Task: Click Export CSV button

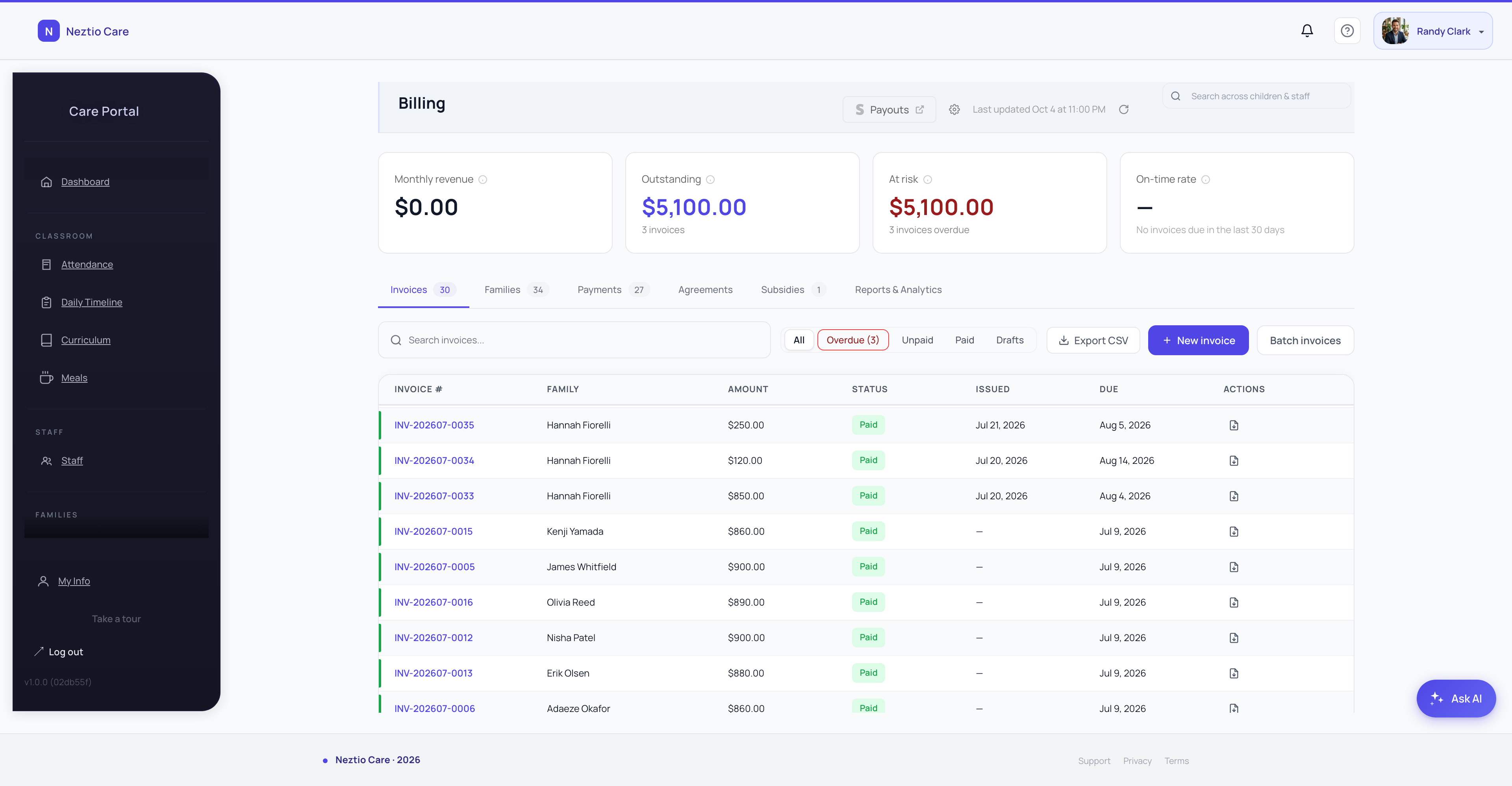Action: [x=1093, y=341]
